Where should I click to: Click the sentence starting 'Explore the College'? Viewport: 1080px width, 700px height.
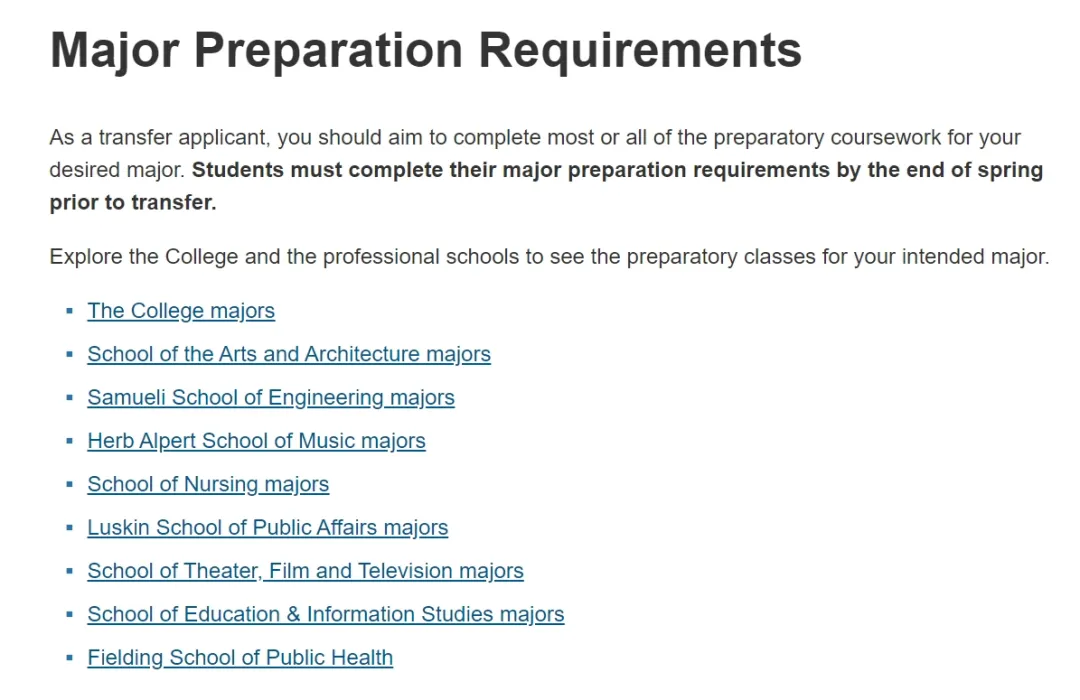(x=549, y=256)
